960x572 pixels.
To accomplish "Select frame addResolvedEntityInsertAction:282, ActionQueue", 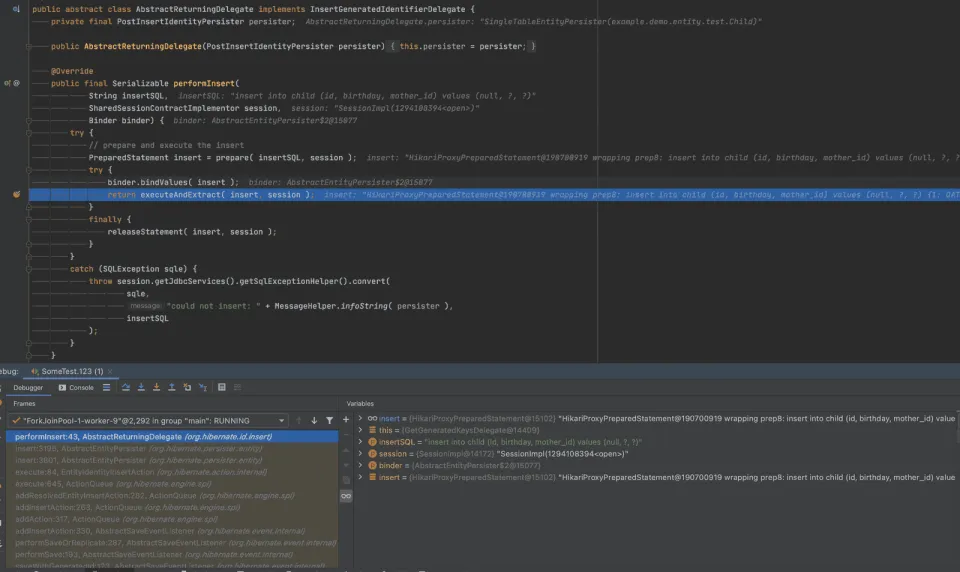I will coord(172,495).
